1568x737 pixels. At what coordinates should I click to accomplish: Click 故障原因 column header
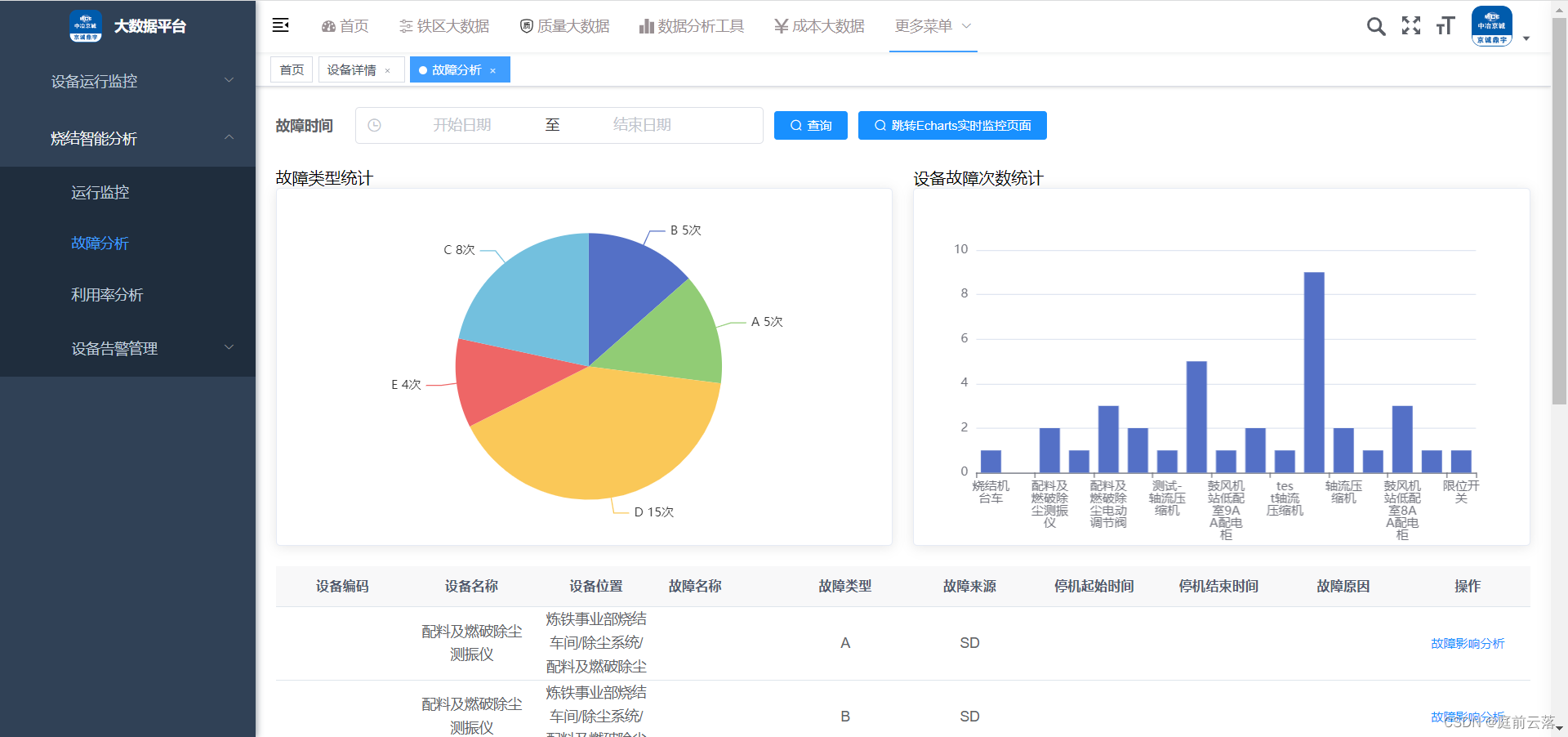pyautogui.click(x=1343, y=586)
